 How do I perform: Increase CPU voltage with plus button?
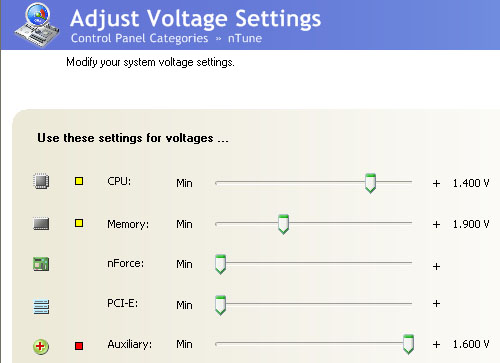pyautogui.click(x=436, y=183)
